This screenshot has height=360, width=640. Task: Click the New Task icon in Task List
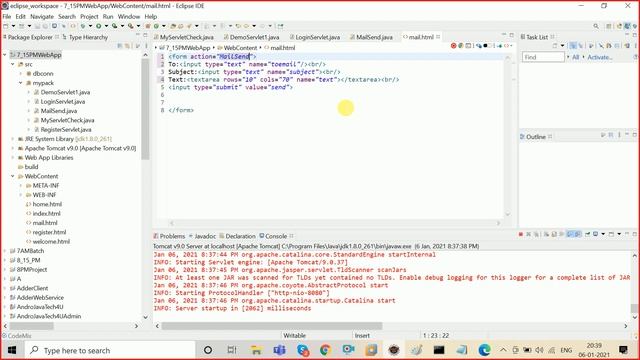coord(556,46)
